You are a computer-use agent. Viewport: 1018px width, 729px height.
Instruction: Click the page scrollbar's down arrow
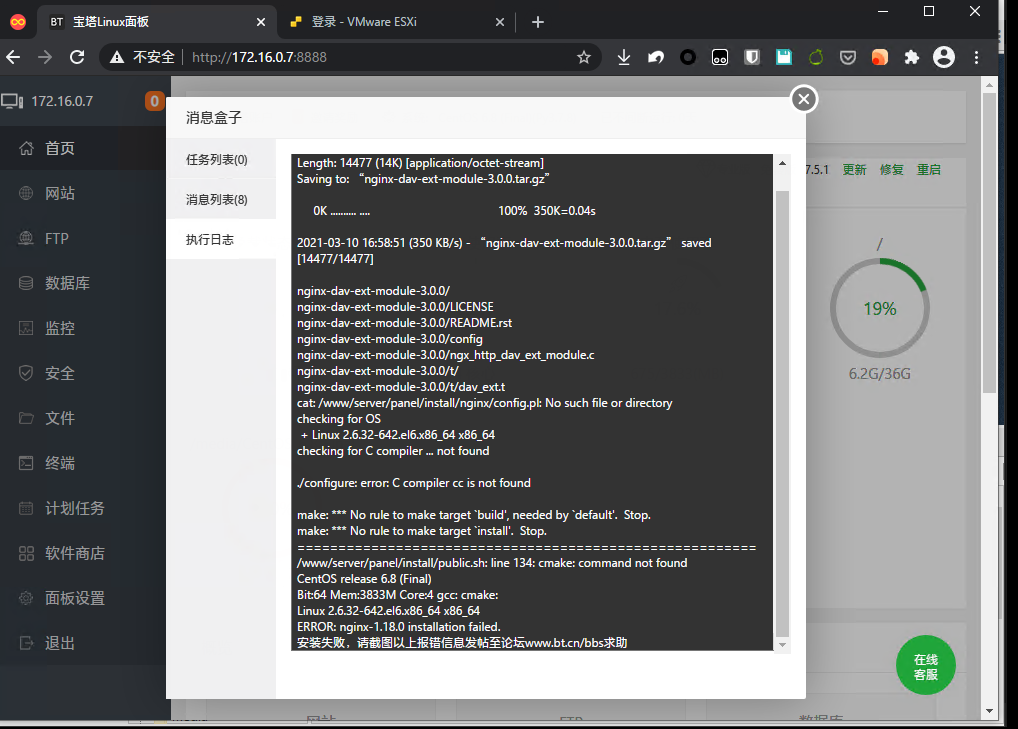(989, 711)
